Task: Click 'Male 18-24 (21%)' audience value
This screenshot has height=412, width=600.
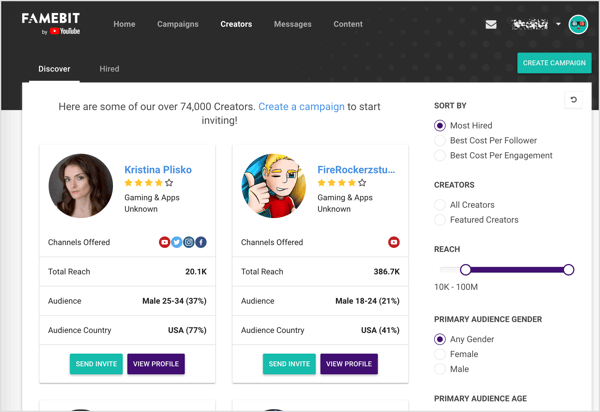Action: 367,301
